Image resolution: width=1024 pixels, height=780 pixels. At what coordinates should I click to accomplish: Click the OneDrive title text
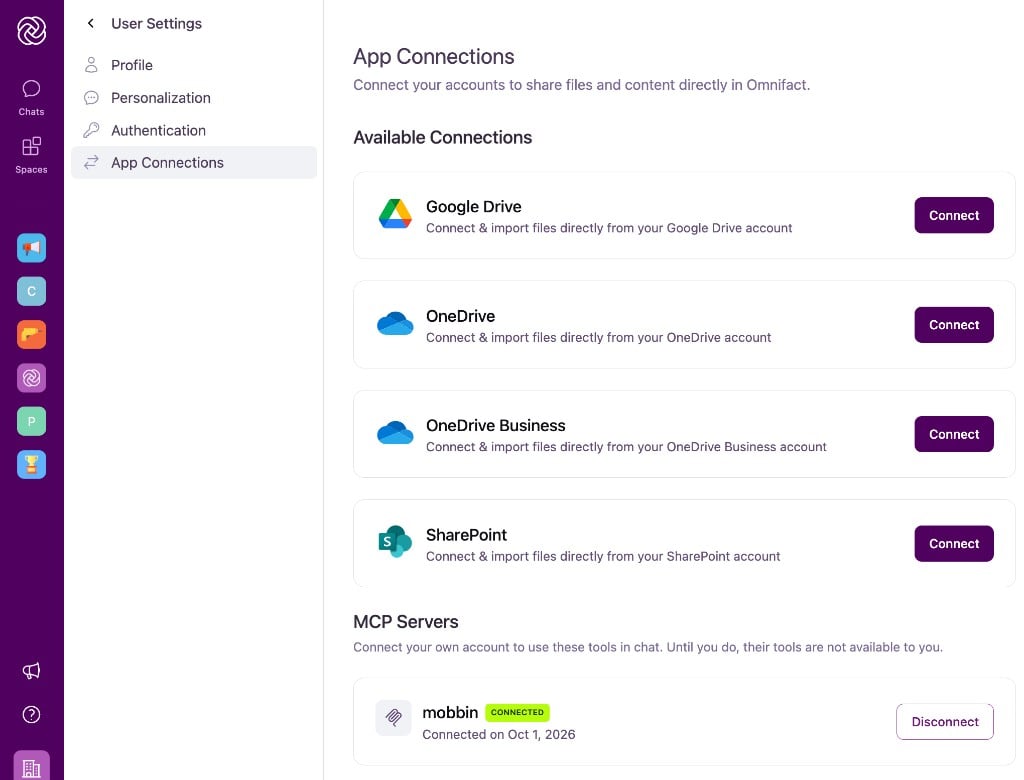click(460, 316)
